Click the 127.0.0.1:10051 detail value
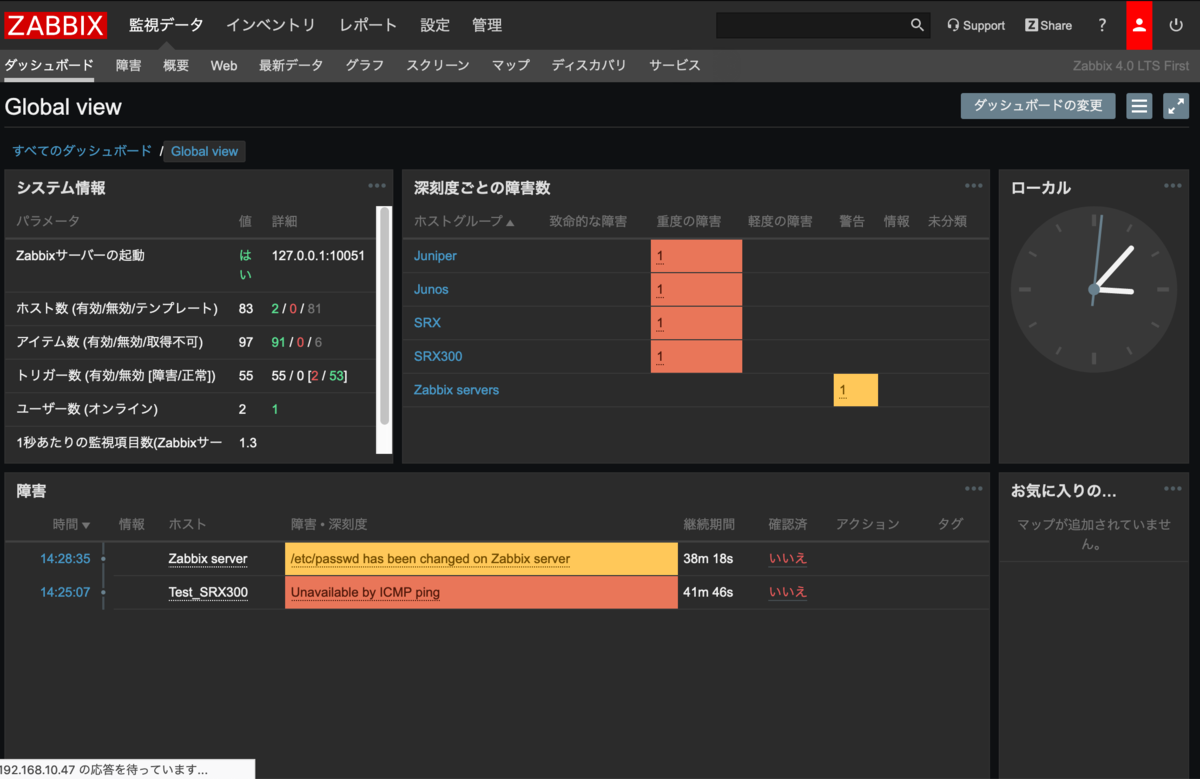This screenshot has height=779, width=1200. (318, 256)
